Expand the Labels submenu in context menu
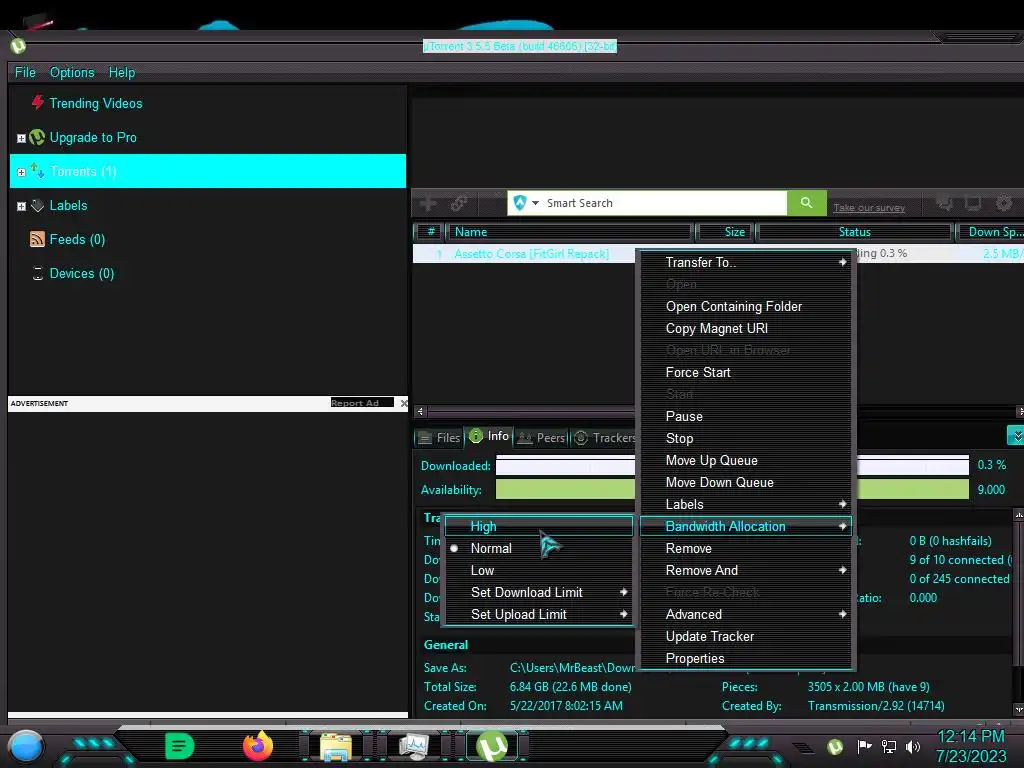 tap(746, 504)
